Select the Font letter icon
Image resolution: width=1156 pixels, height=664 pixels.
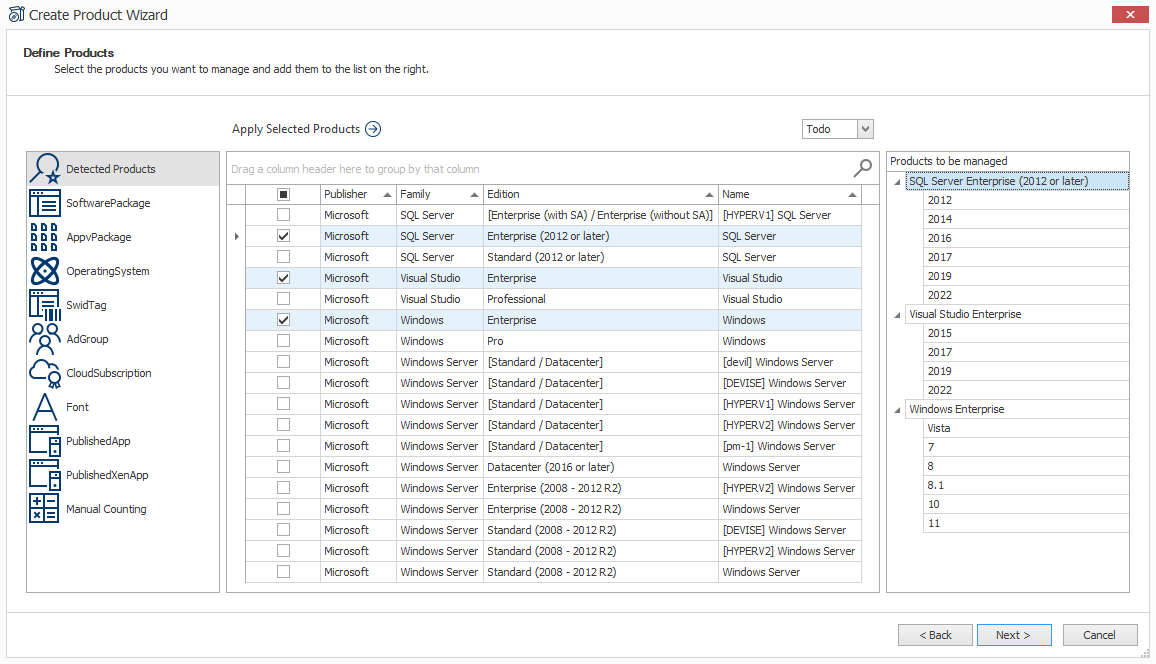45,407
